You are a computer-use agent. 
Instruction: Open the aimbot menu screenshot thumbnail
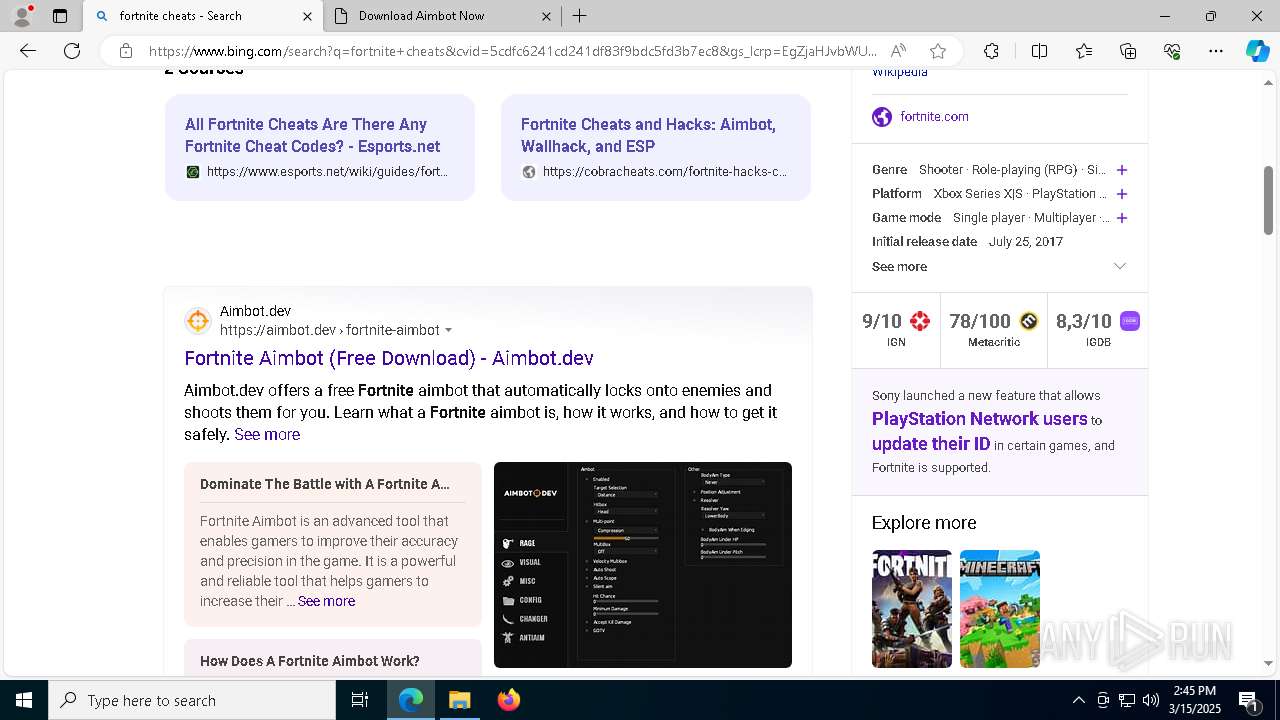643,565
